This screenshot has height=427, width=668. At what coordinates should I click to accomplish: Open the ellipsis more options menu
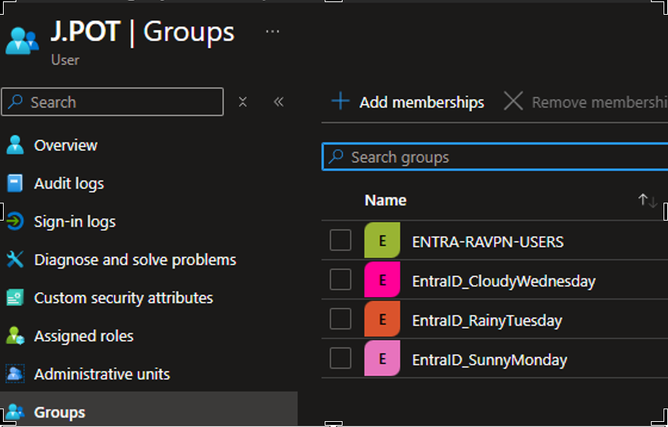(273, 32)
